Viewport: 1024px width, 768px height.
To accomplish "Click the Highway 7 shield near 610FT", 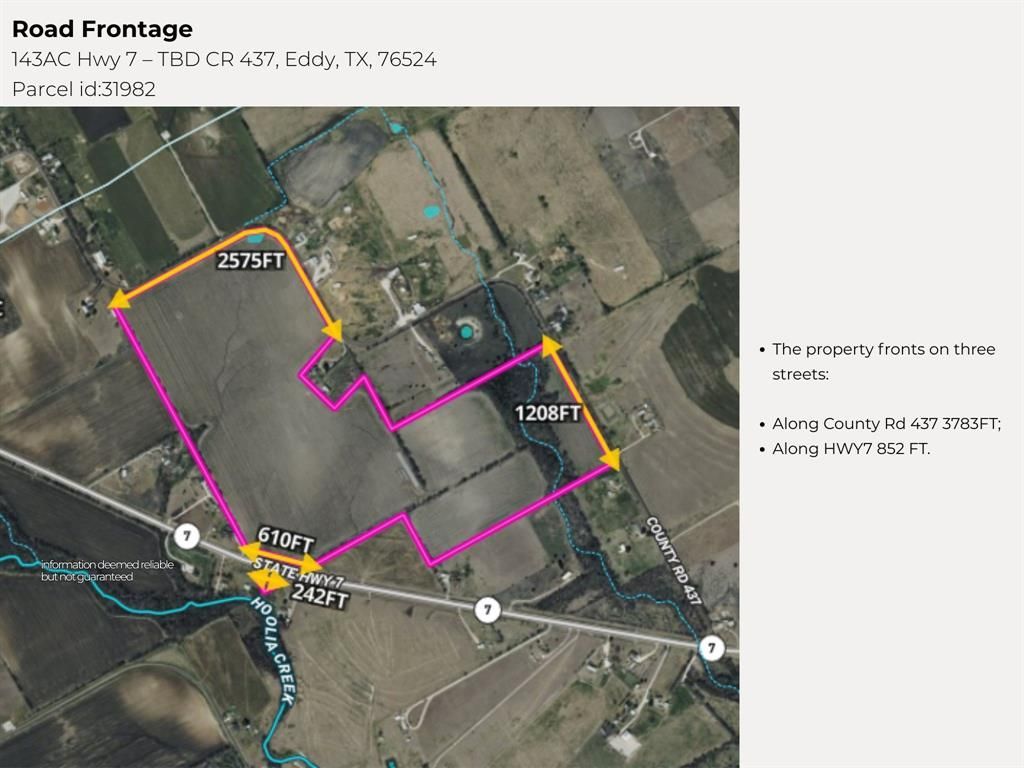I will pyautogui.click(x=187, y=536).
